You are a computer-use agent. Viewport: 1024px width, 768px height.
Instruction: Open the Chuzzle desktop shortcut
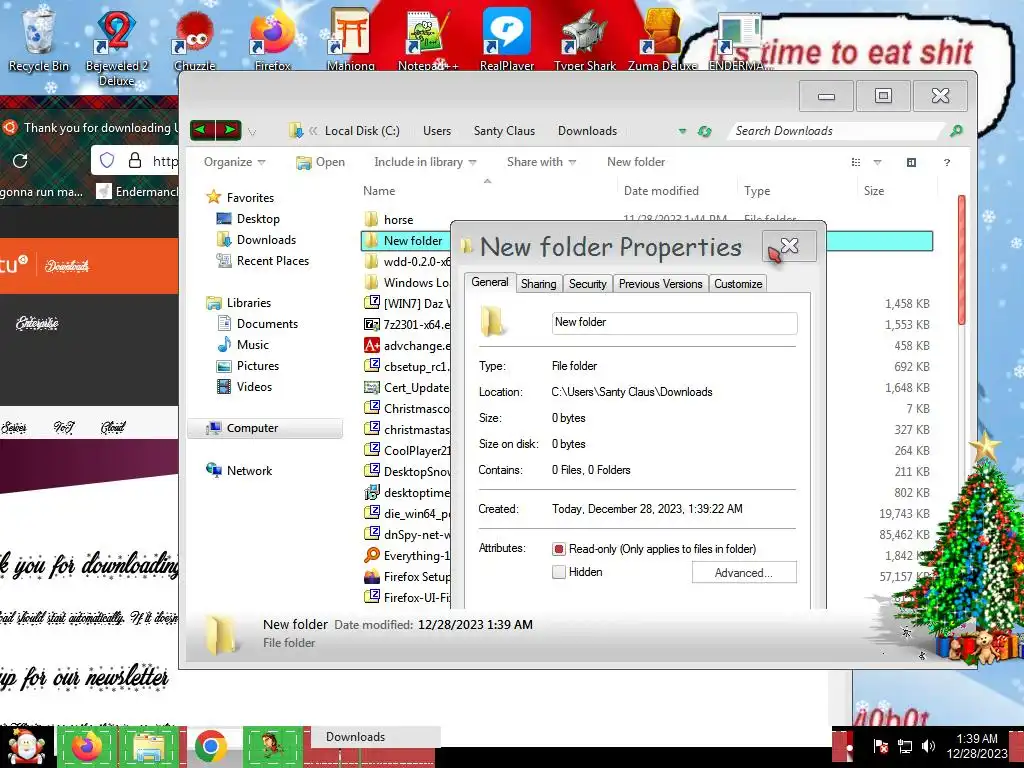194,39
